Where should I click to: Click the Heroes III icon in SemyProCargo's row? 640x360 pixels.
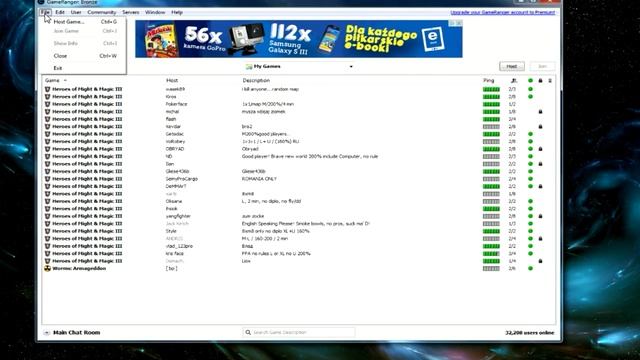tap(47, 179)
